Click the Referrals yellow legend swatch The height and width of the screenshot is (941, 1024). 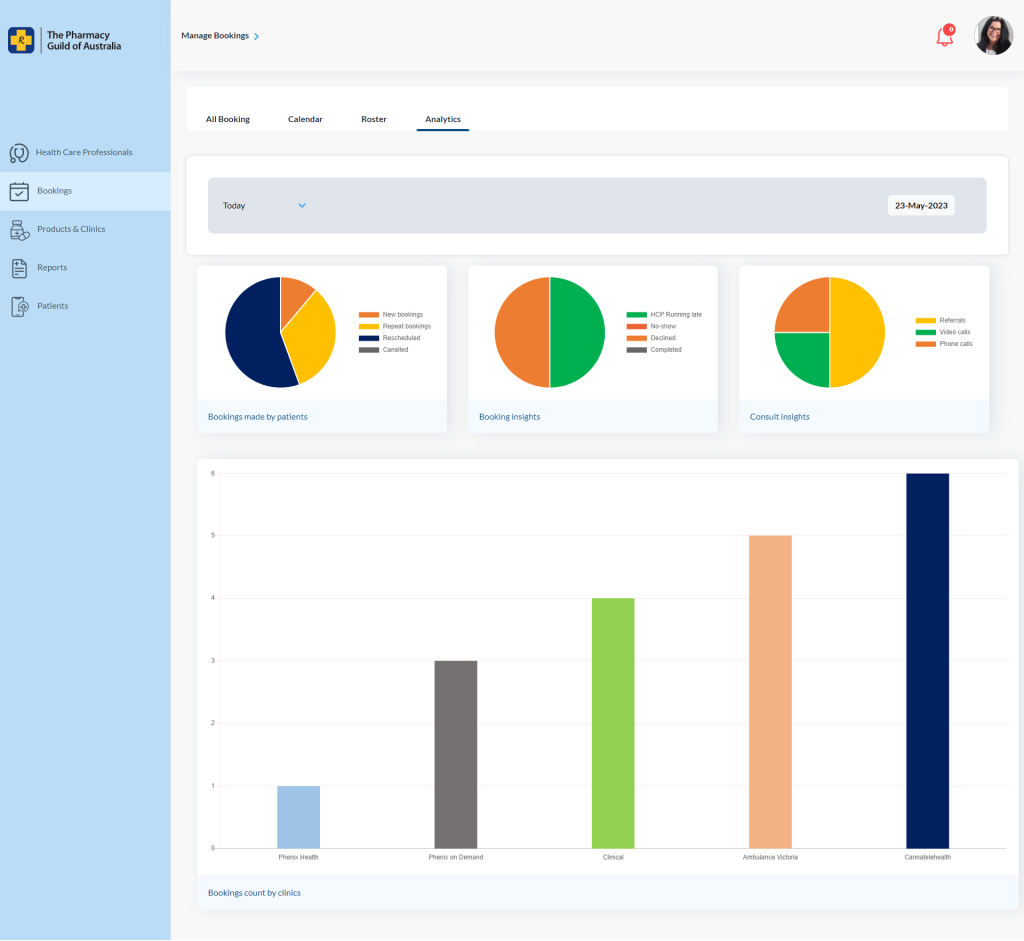[x=924, y=321]
